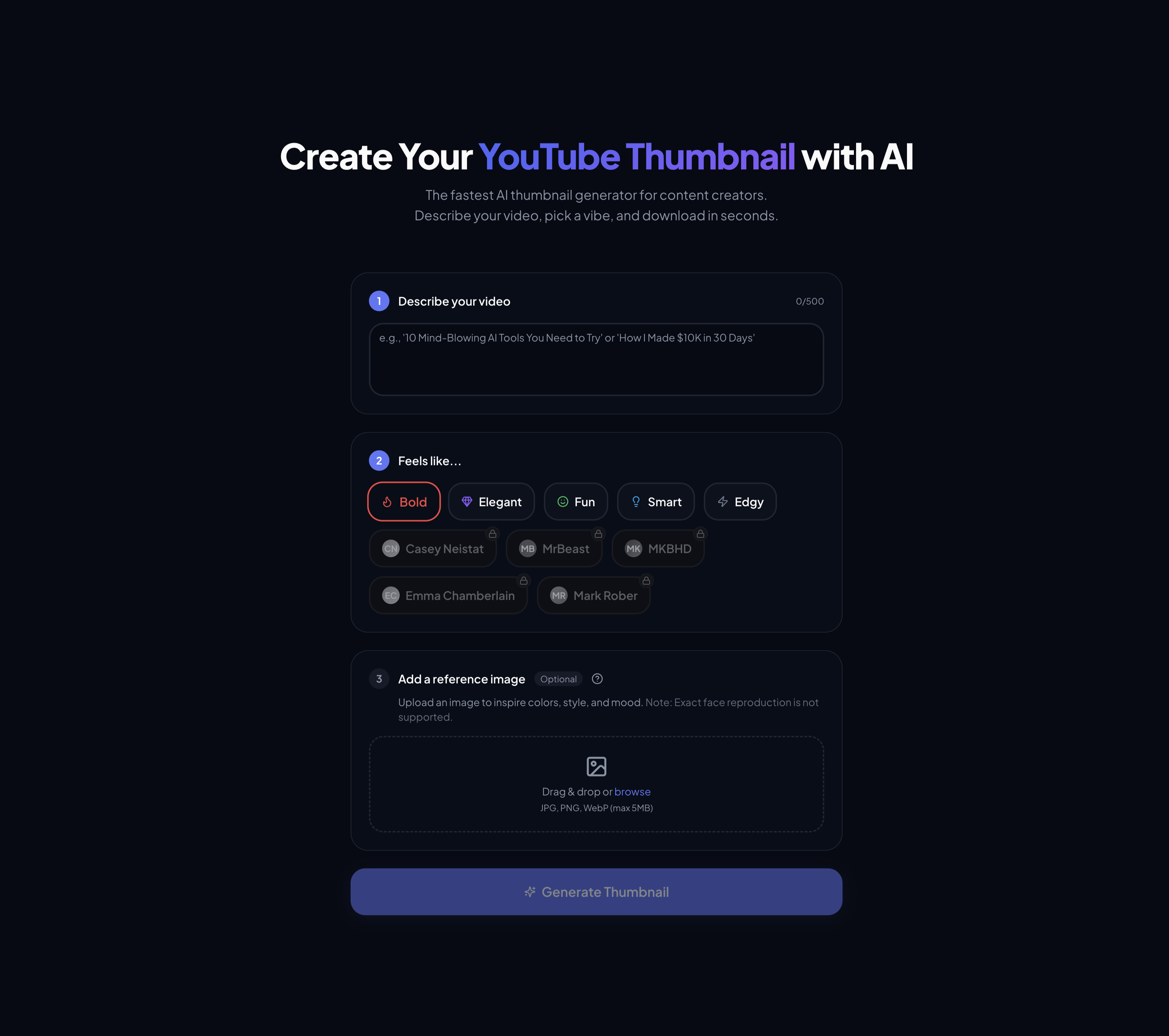1169x1036 pixels.
Task: Focus the video description text area
Action: click(x=596, y=359)
